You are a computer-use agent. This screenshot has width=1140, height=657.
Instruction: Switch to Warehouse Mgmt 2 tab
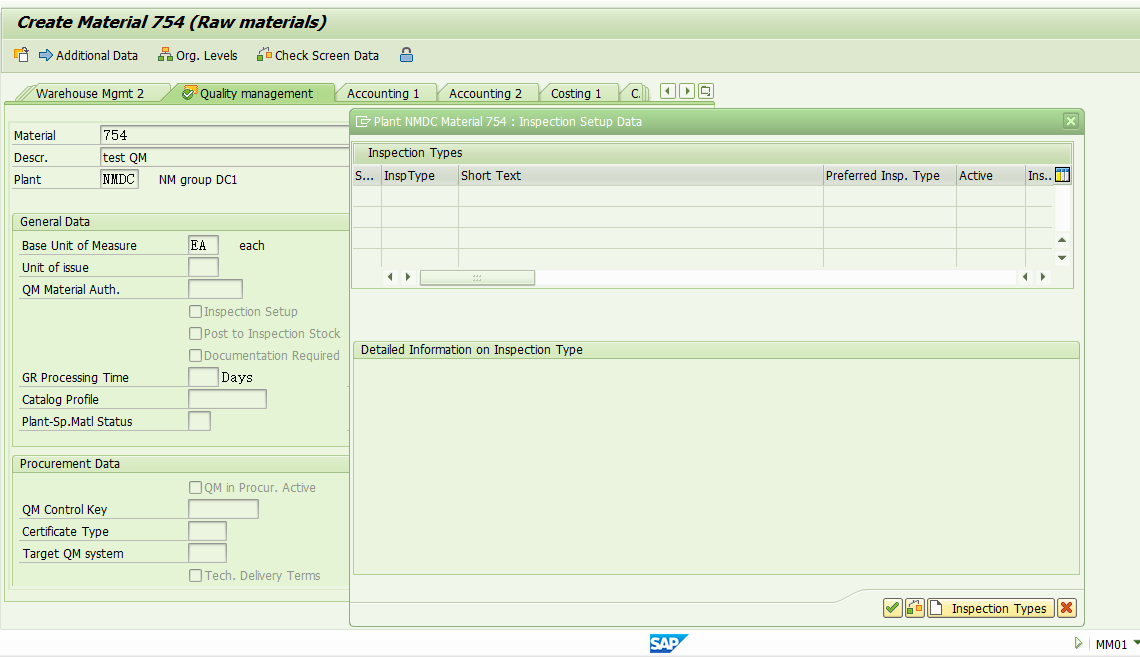point(89,94)
